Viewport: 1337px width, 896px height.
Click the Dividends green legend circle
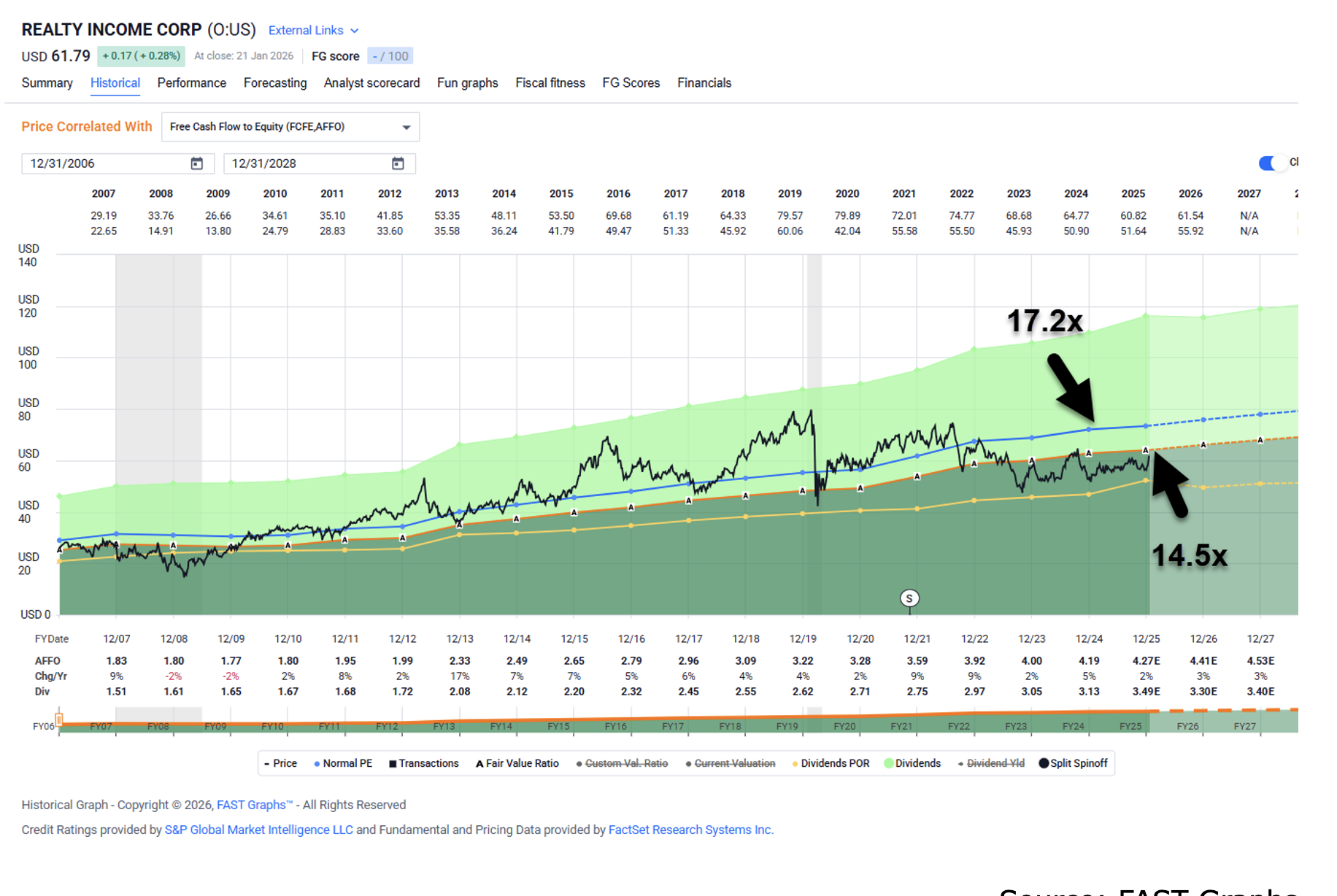point(888,763)
